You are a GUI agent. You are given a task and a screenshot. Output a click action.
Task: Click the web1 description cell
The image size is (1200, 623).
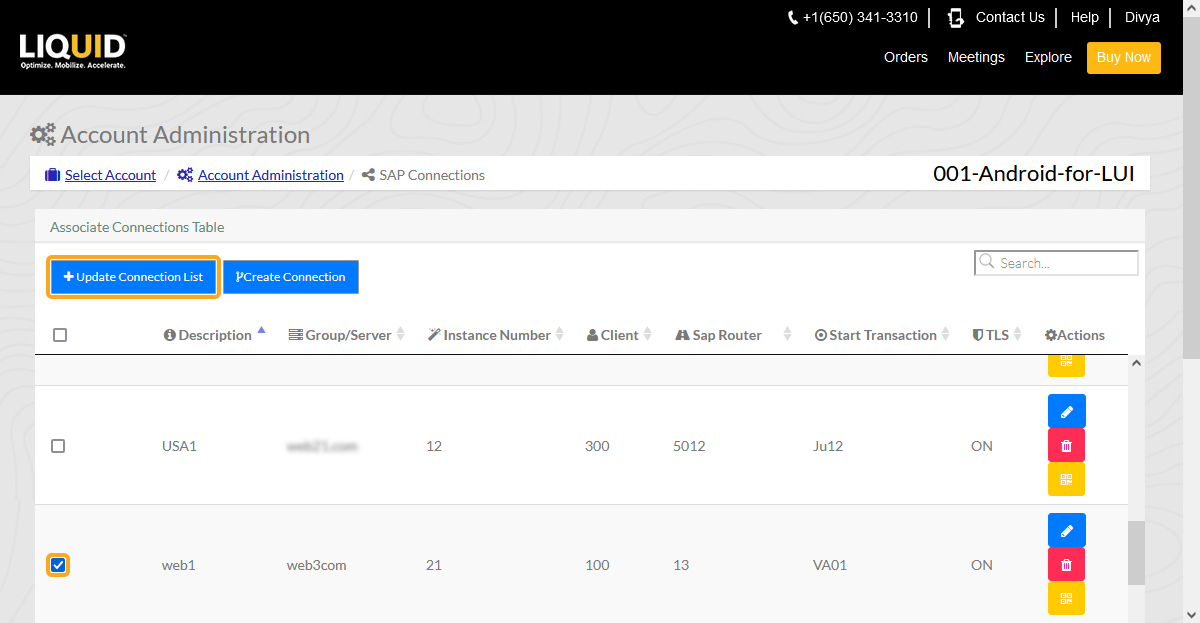pyautogui.click(x=179, y=565)
